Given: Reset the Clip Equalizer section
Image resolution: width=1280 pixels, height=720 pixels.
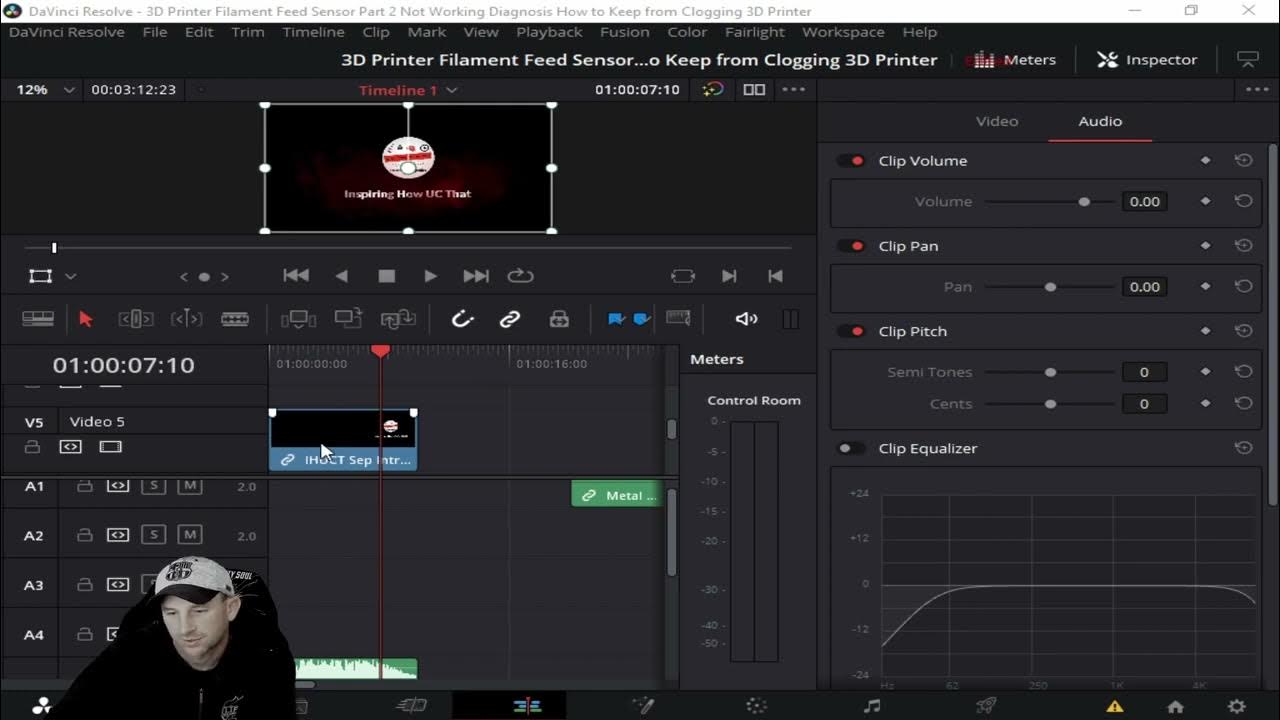Looking at the screenshot, I should [1243, 448].
